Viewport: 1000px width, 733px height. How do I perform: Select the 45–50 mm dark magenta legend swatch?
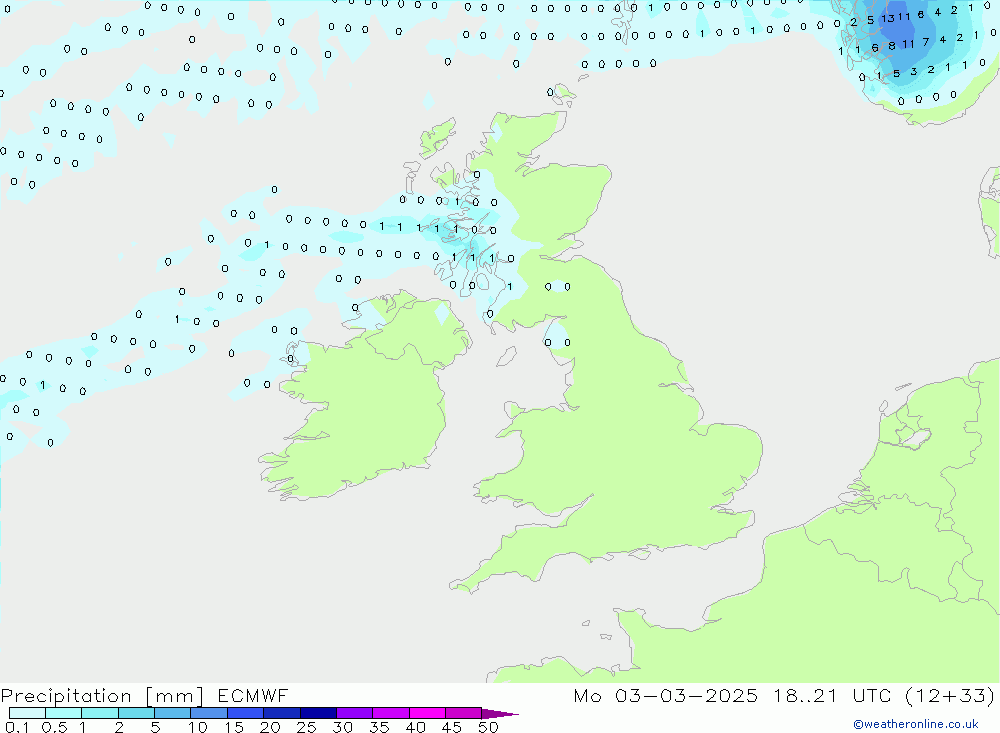pos(464,713)
